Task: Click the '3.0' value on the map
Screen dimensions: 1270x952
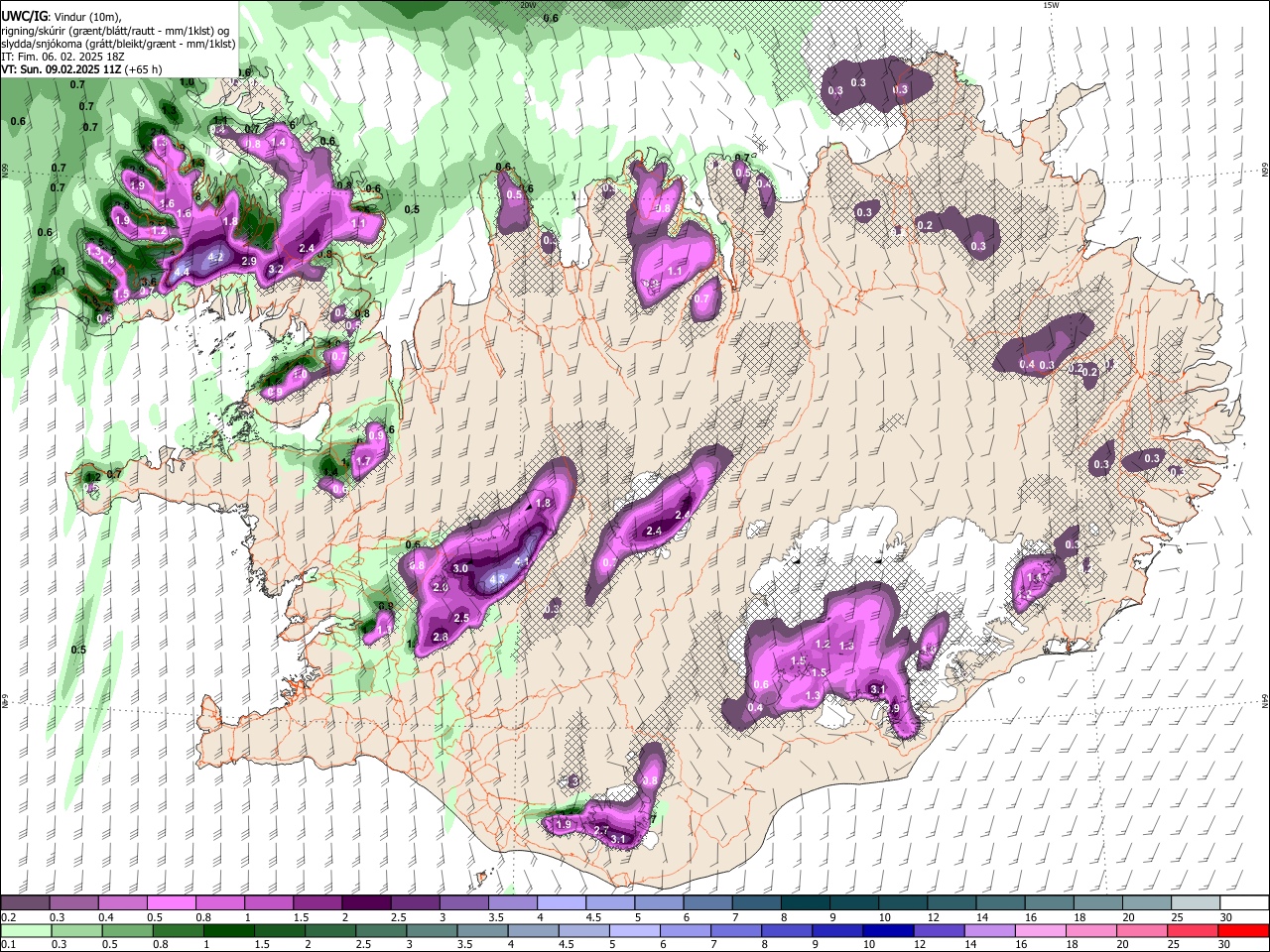Action: point(460,568)
